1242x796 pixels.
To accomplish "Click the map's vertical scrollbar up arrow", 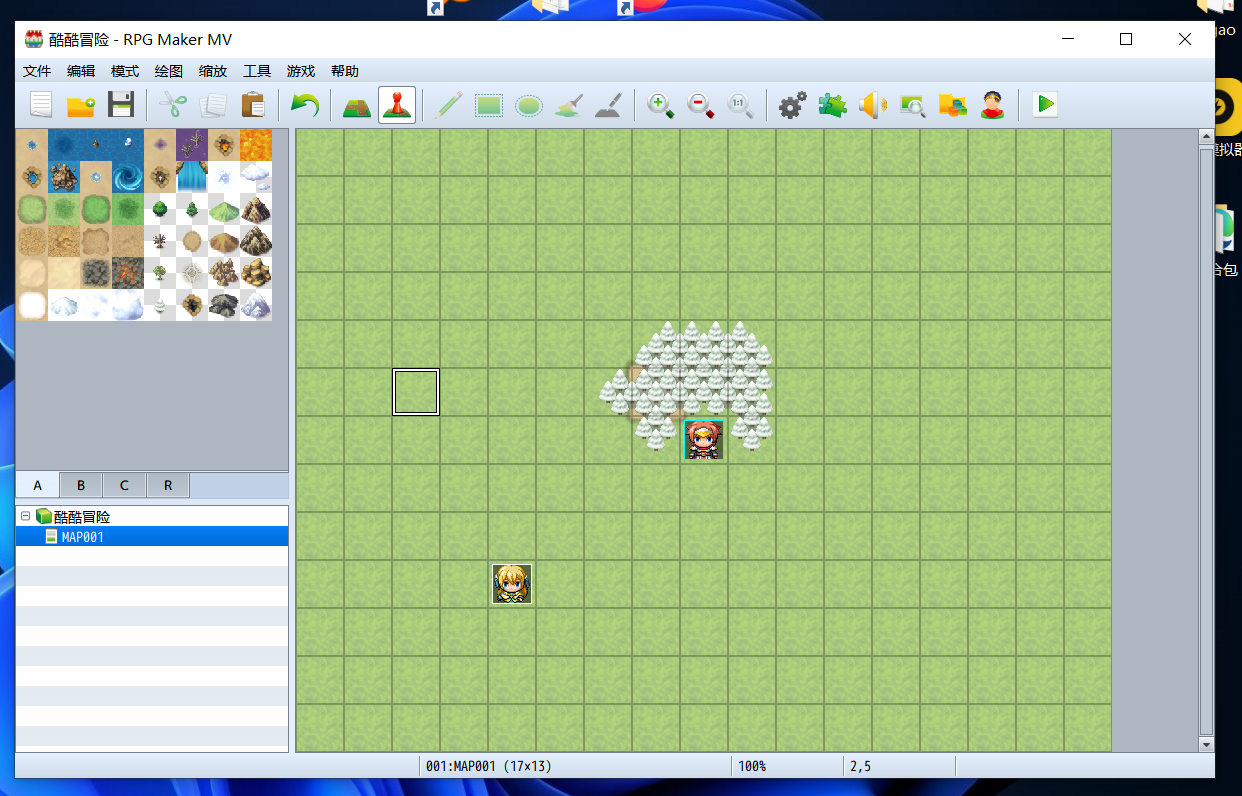I will (1206, 136).
